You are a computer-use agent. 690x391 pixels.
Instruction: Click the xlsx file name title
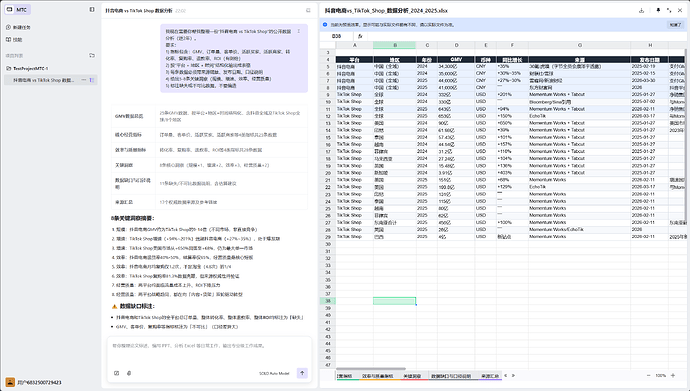click(x=386, y=10)
